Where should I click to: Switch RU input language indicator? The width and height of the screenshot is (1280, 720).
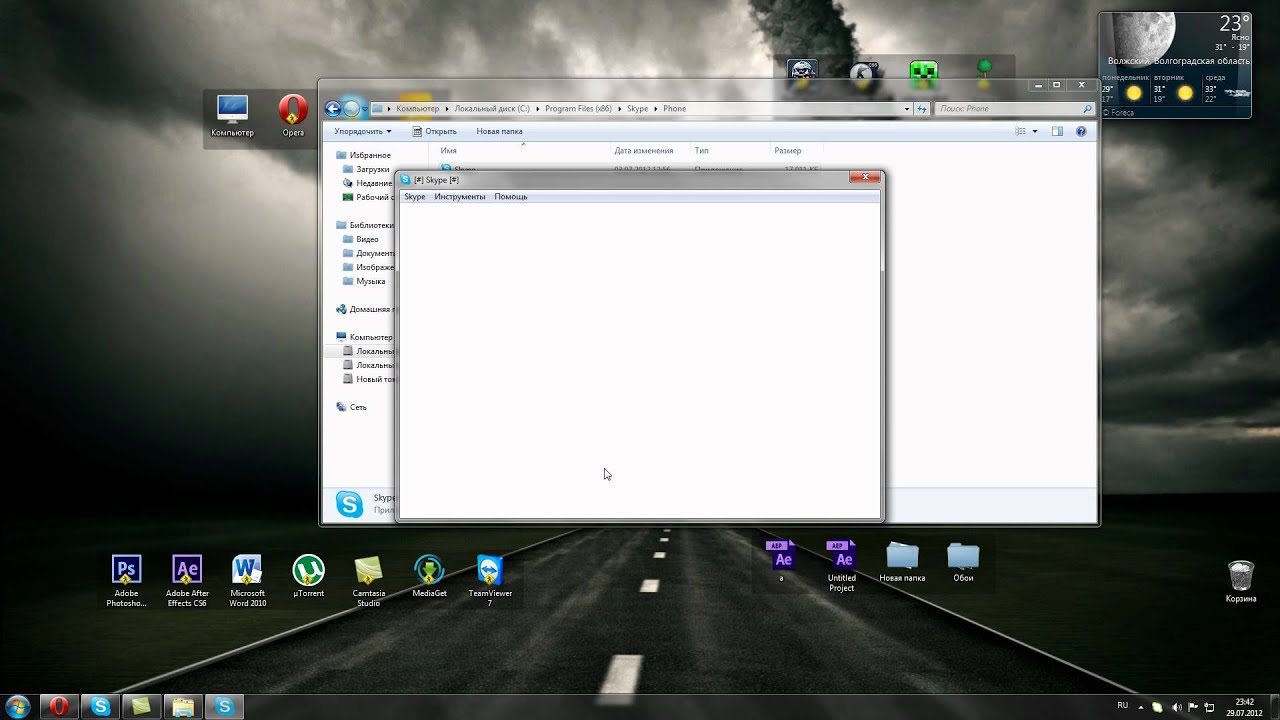[x=1123, y=706]
